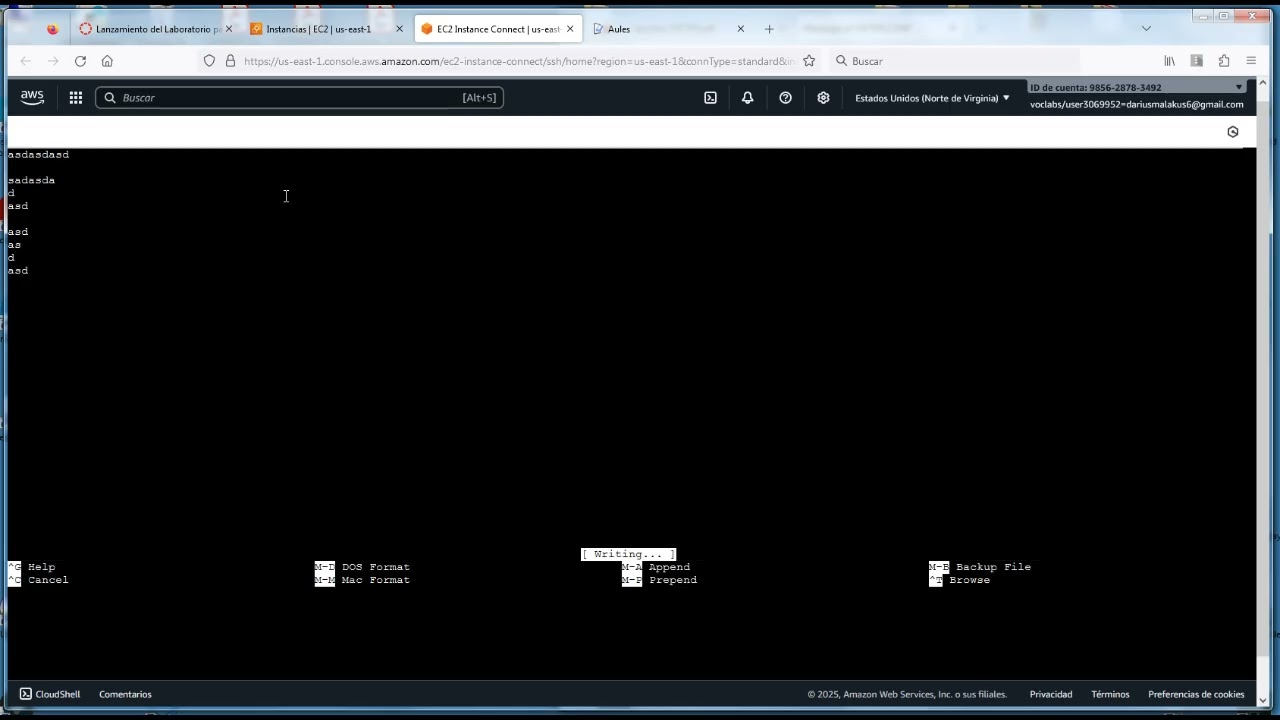Screen dimensions: 1280x720
Task: Toggle the Firefox sidebar icon
Action: pyautogui.click(x=1196, y=61)
